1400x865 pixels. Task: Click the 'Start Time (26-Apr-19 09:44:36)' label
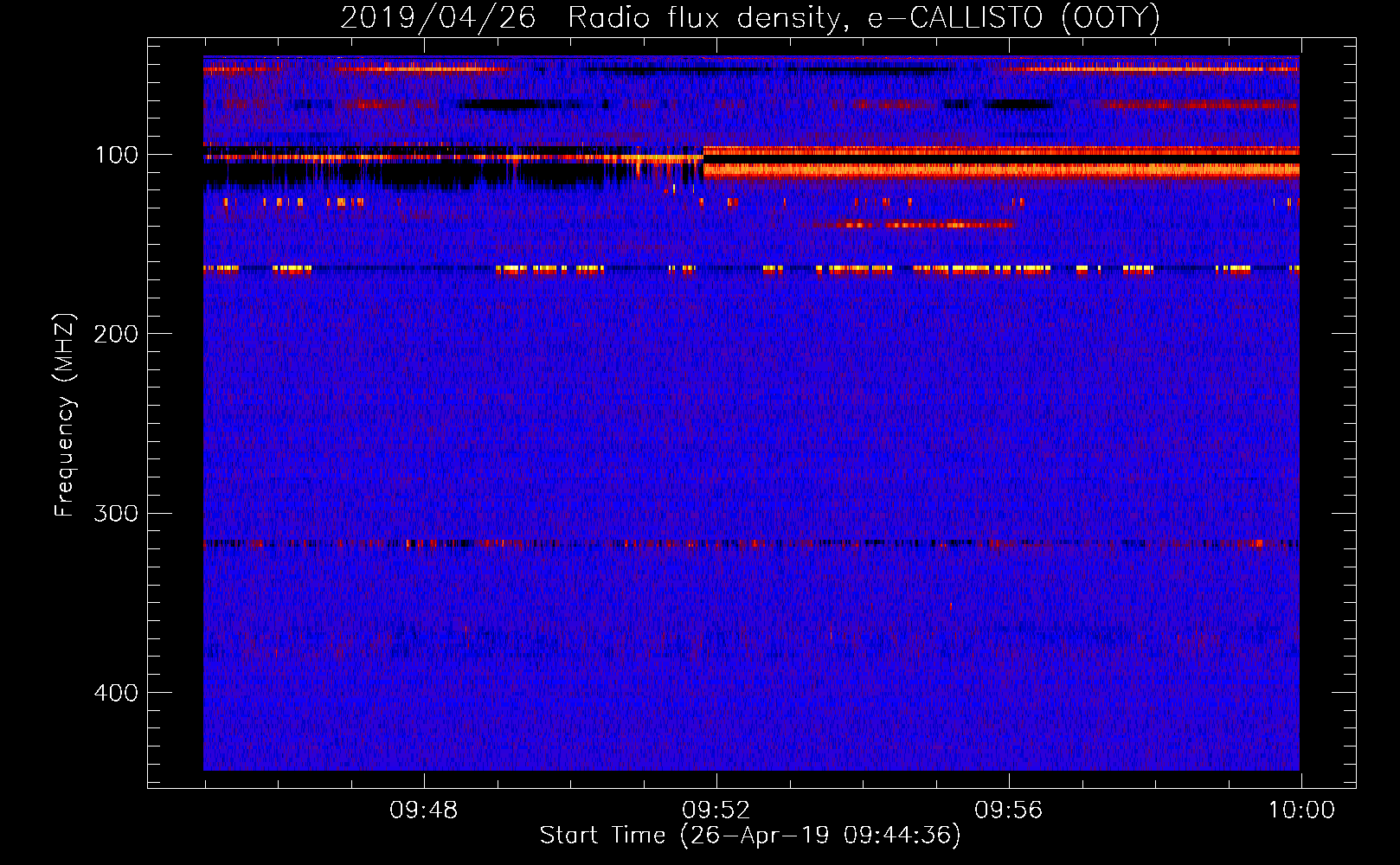(x=750, y=836)
